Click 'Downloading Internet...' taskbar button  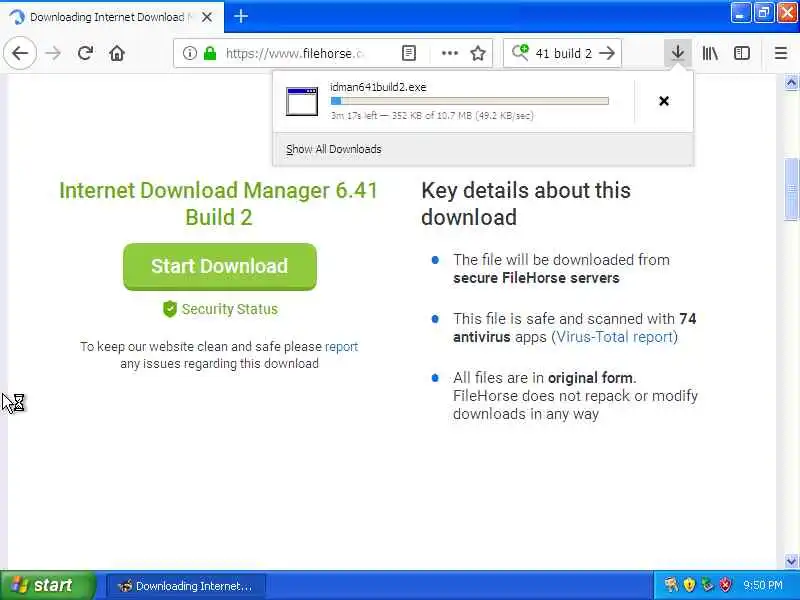coord(186,586)
